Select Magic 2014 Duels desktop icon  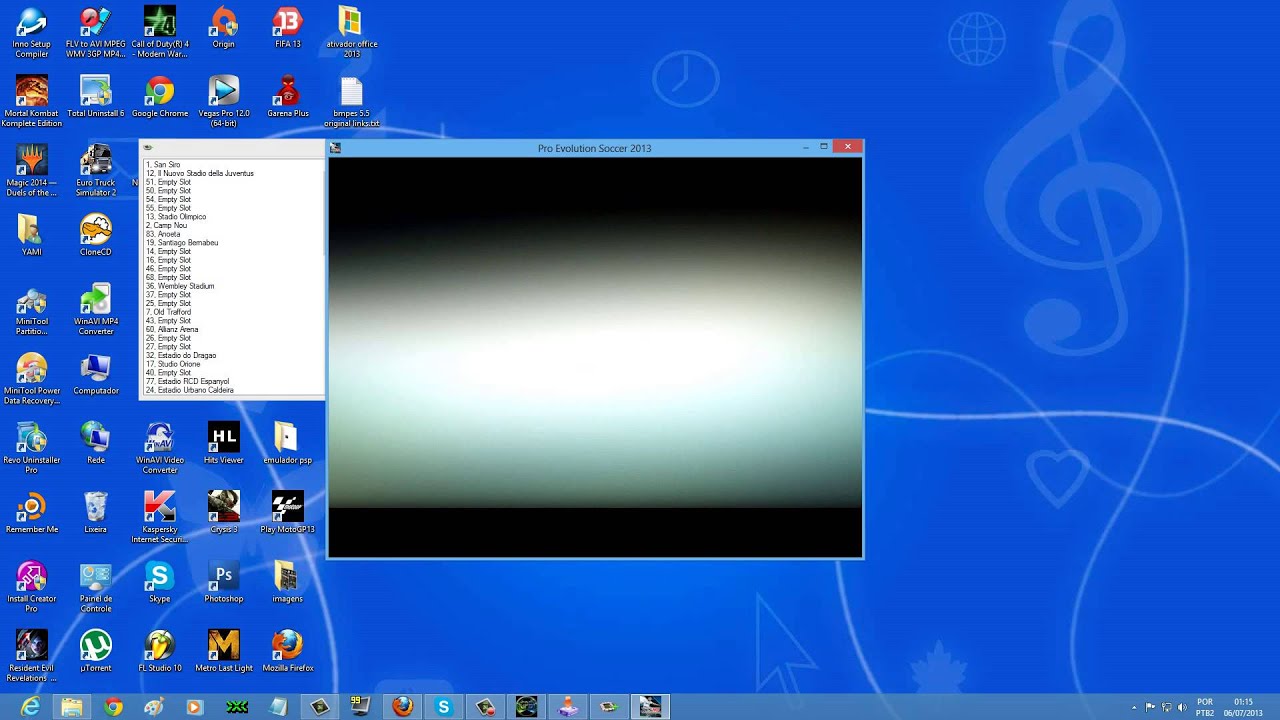tap(32, 170)
